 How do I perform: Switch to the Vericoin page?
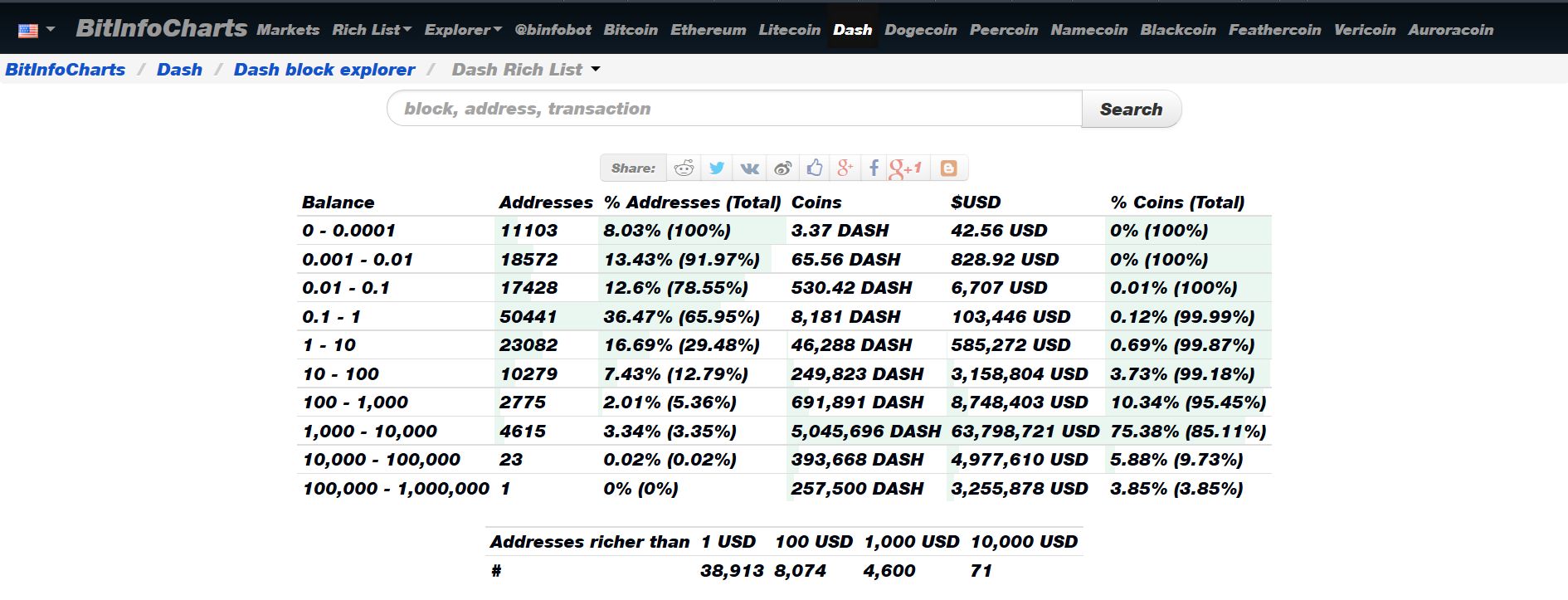pos(1365,30)
